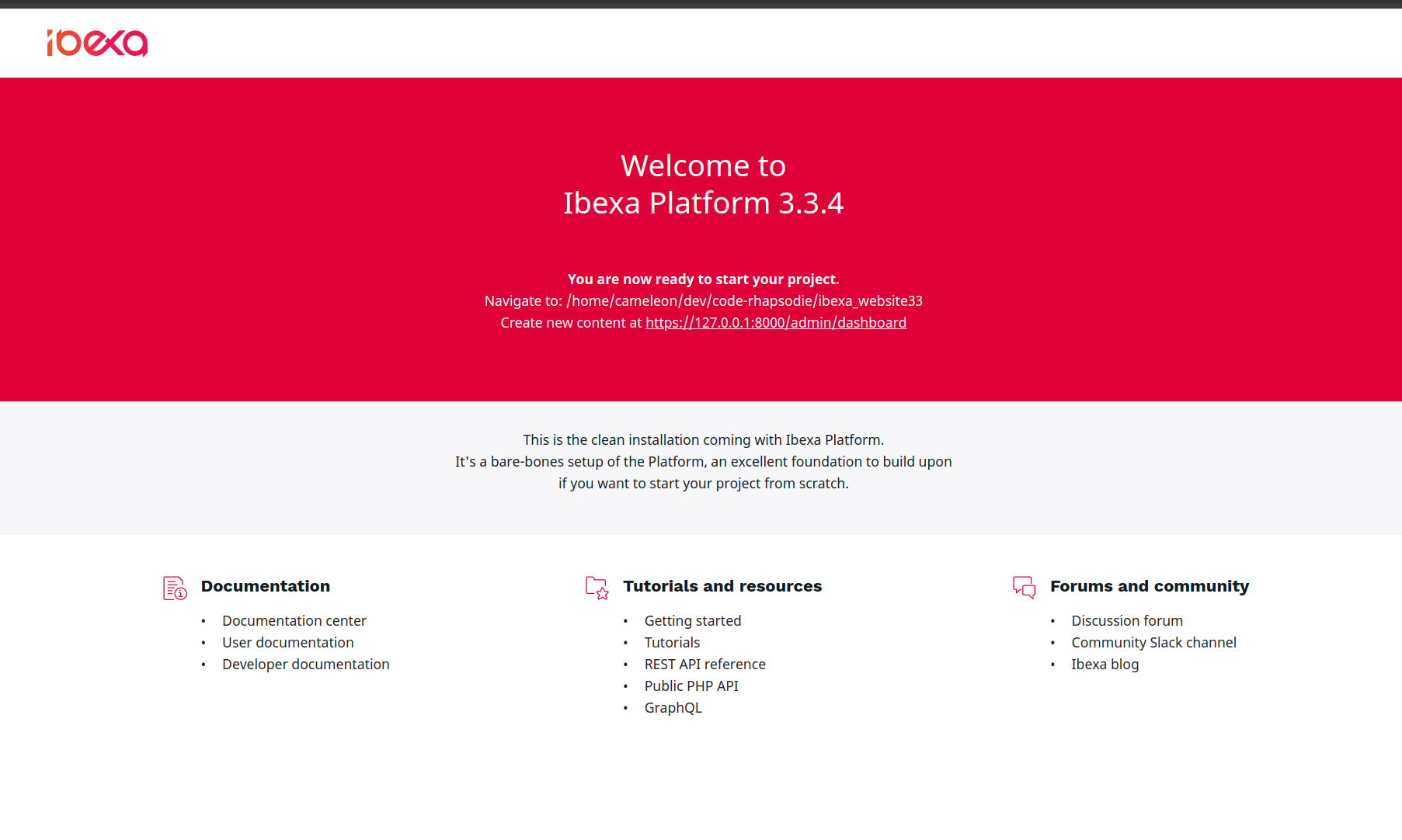Open the Discussion forum link
The height and width of the screenshot is (840, 1402).
coord(1126,621)
